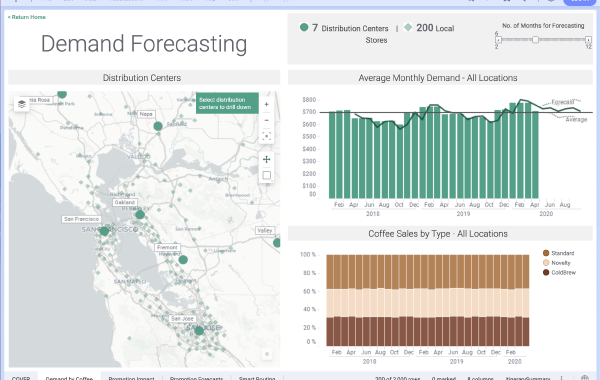Step the forecasting slider down with left arrow
This screenshot has width=600, height=380.
[498, 40]
